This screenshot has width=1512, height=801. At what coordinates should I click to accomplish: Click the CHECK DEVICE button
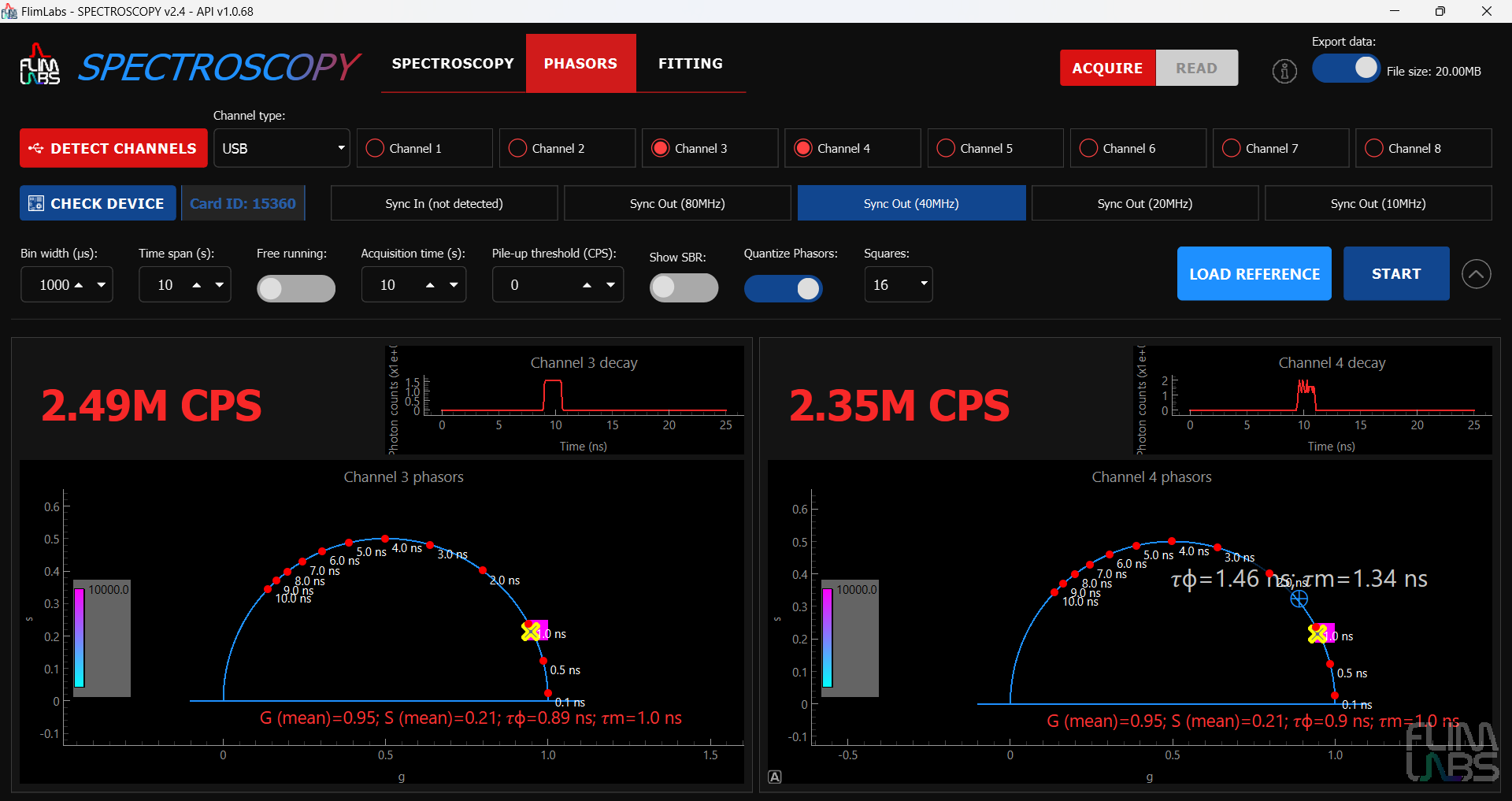tap(98, 203)
